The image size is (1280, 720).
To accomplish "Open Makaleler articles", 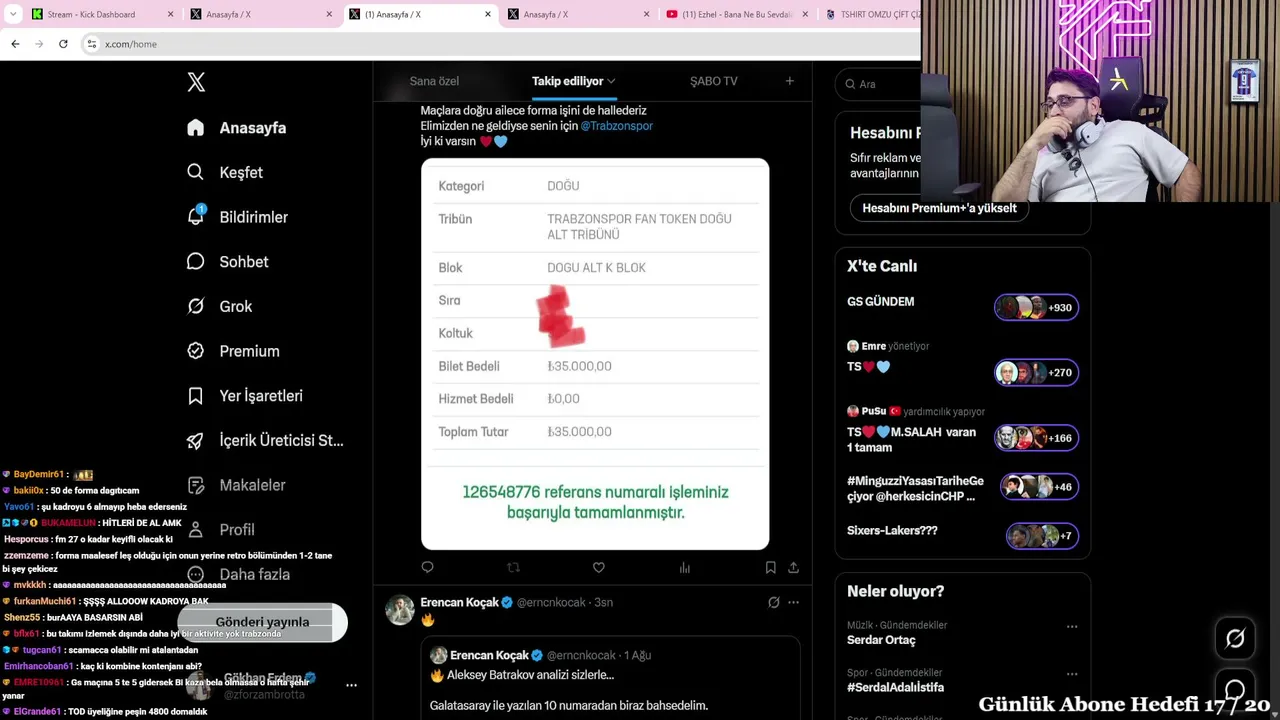I will [x=236, y=485].
